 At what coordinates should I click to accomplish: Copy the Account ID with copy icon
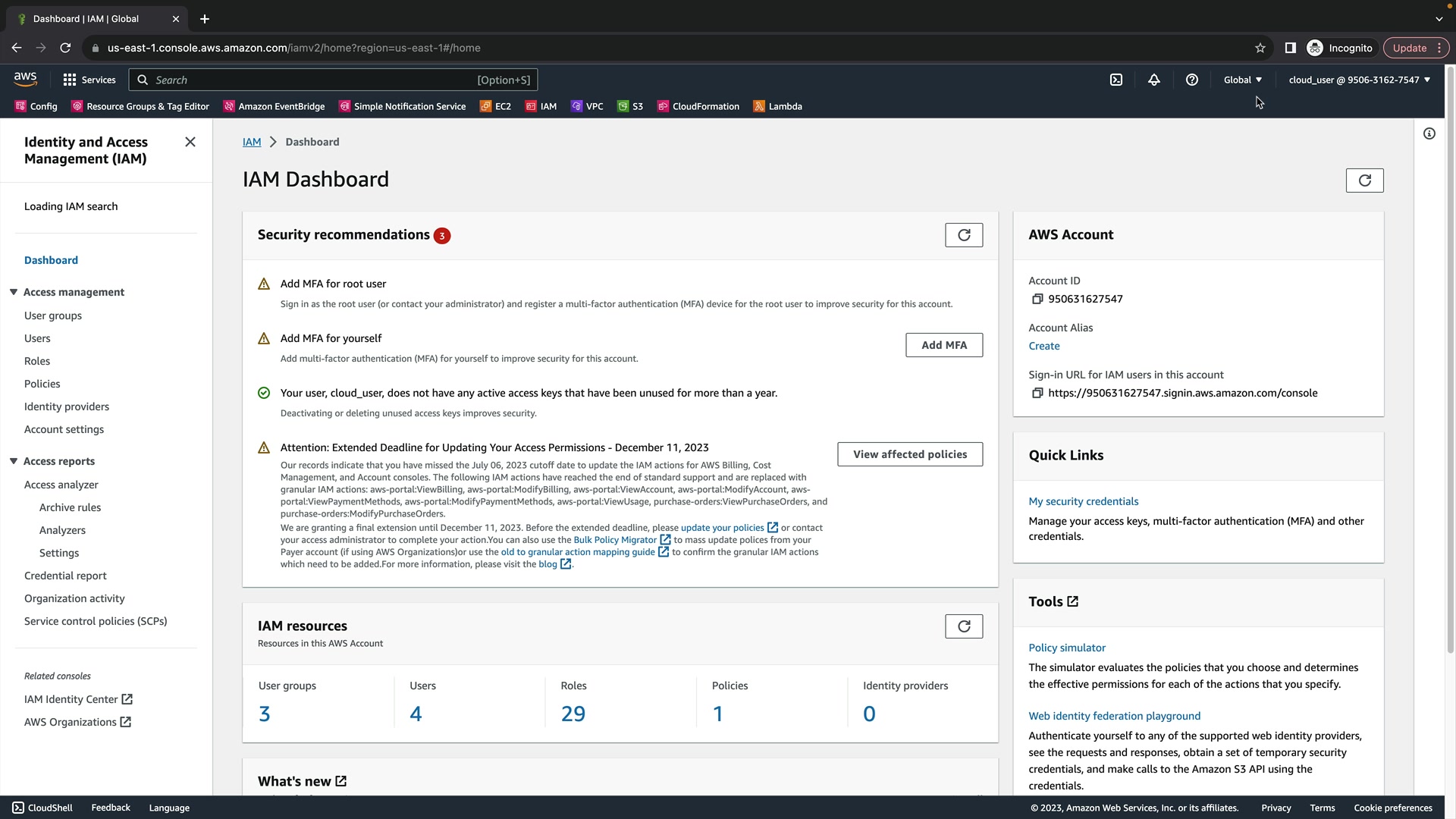pyautogui.click(x=1037, y=299)
